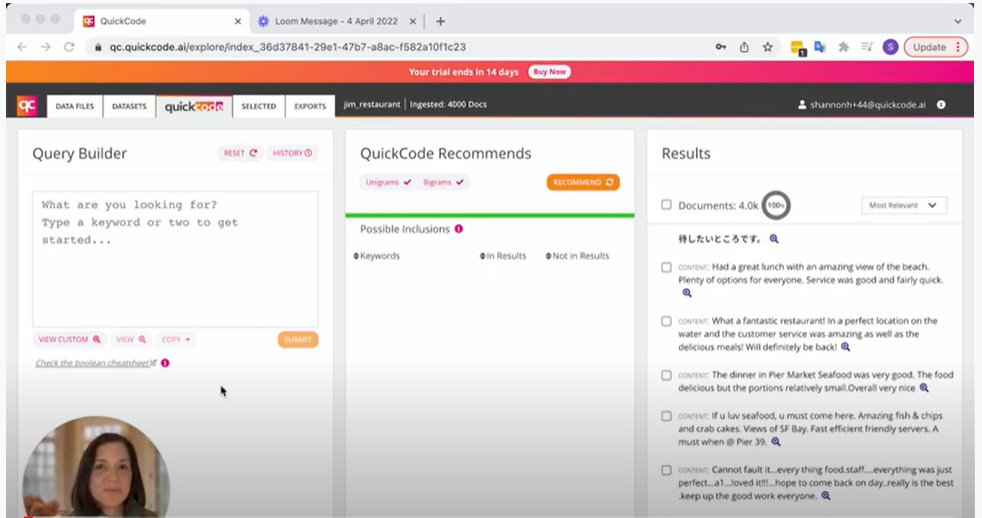Close the QuickCode browser tab
Screen dimensions: 982x518
coord(238,21)
